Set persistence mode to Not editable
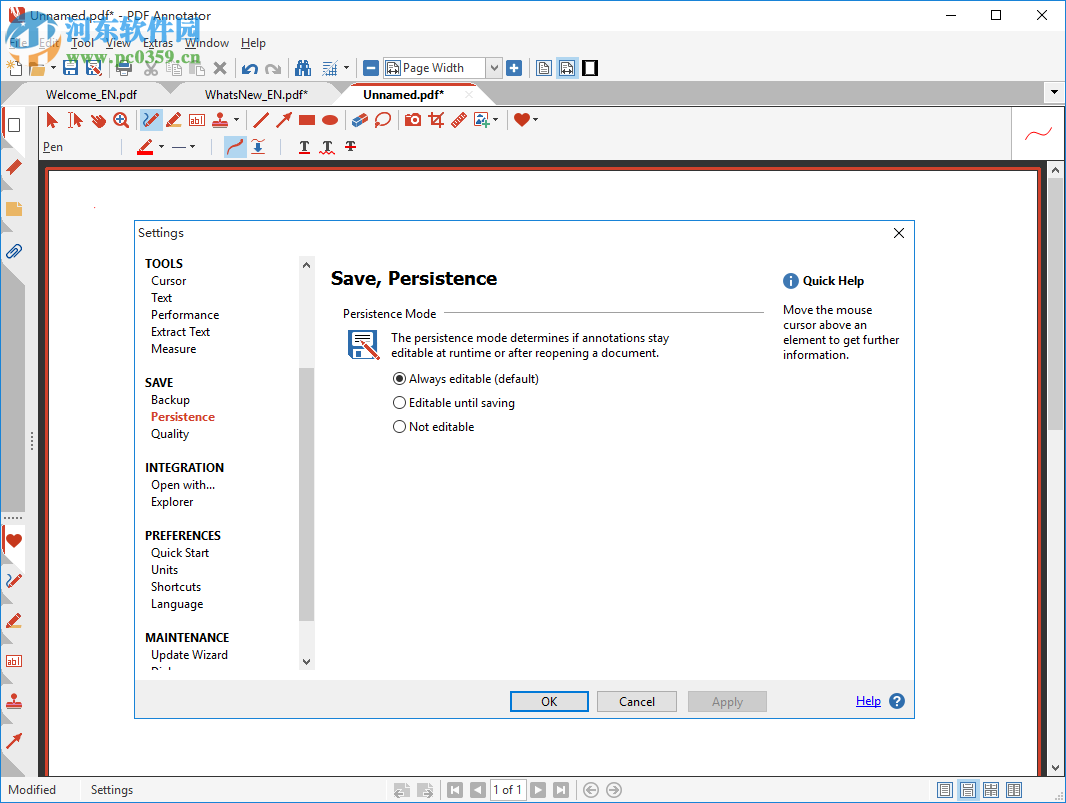 point(399,426)
